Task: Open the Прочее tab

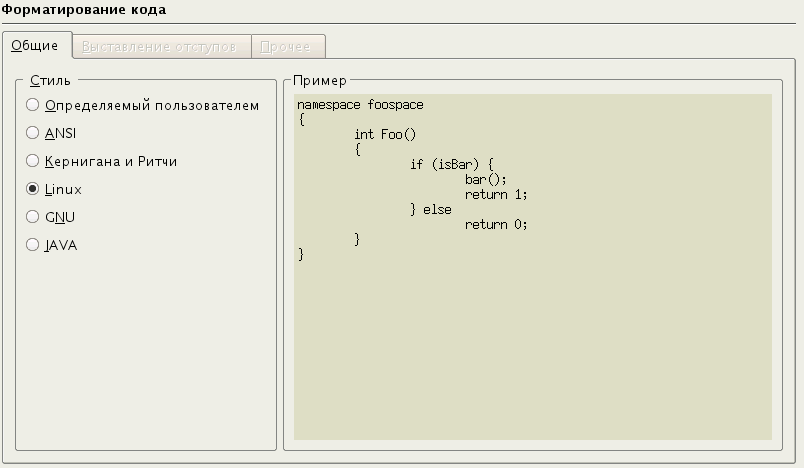Action: pos(287,47)
